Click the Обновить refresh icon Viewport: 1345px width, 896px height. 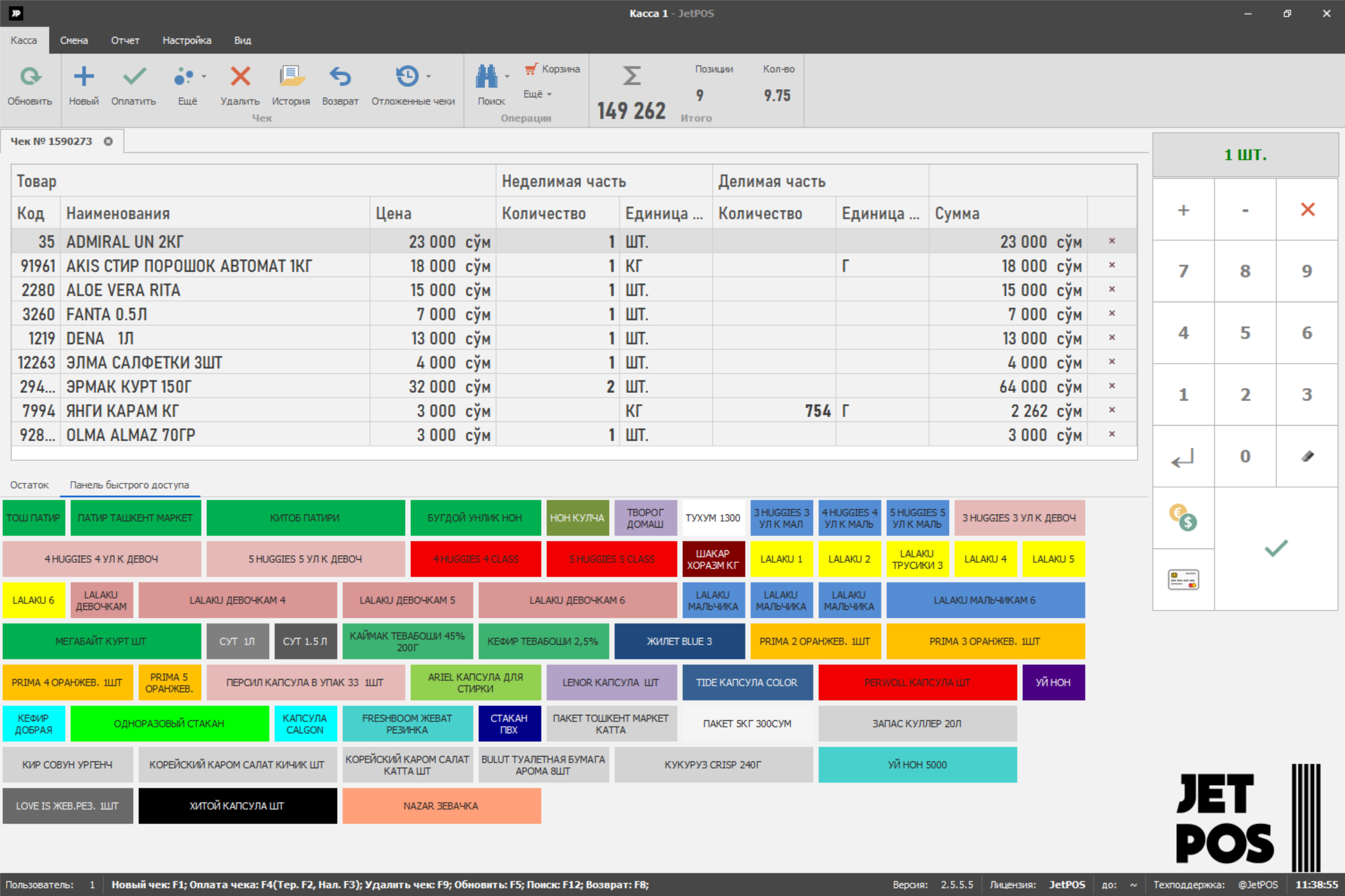point(30,77)
